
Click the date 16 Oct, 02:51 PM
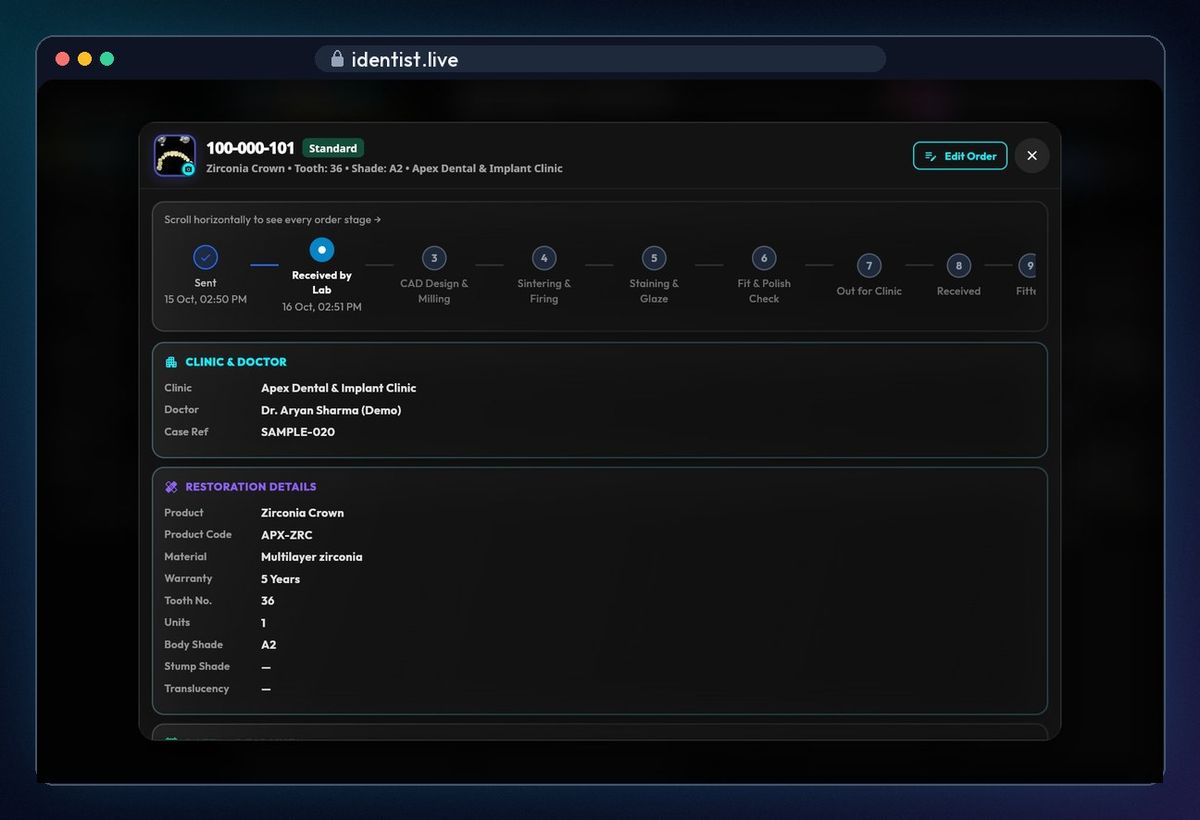[322, 307]
